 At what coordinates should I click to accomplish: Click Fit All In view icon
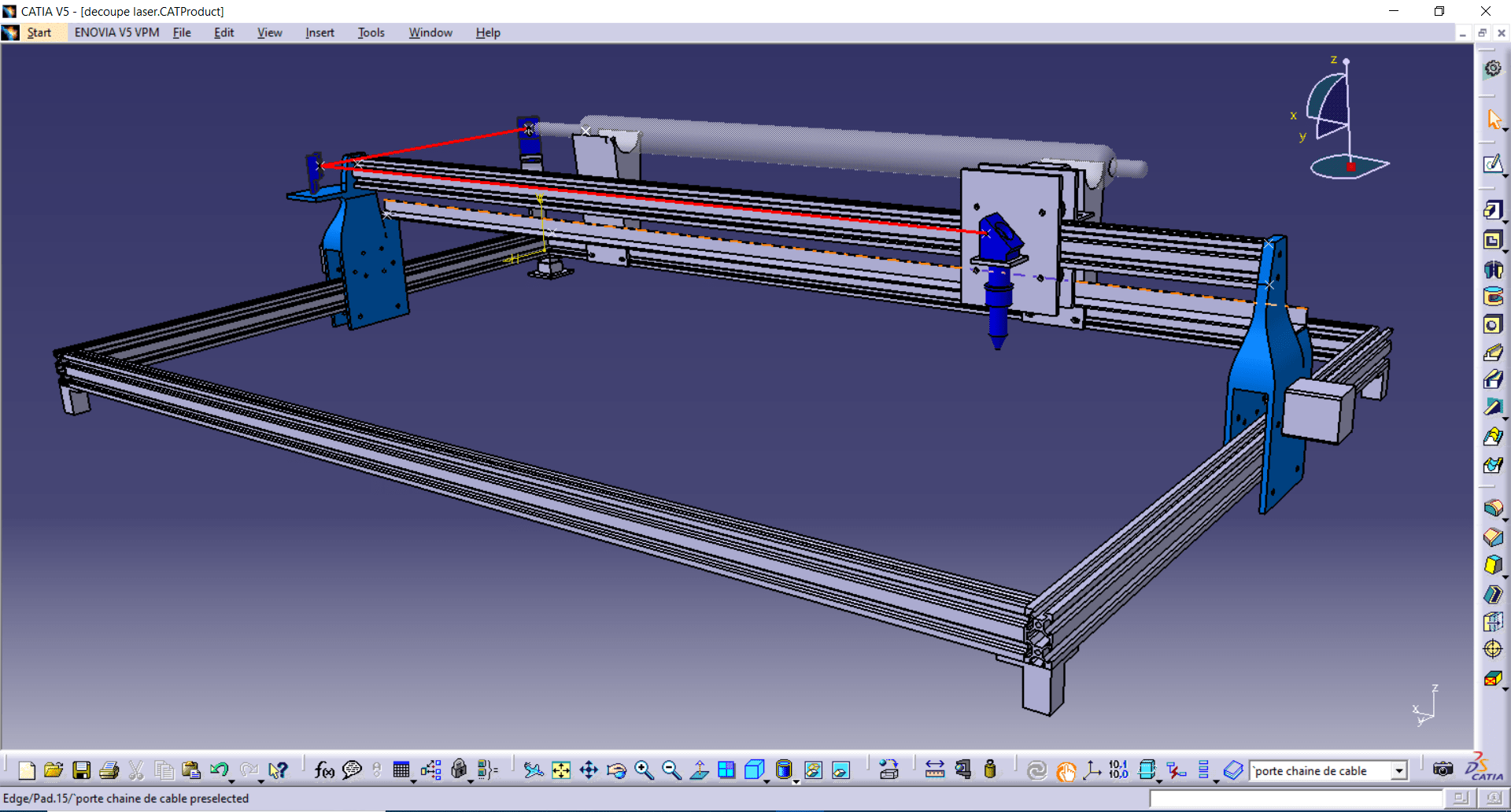click(x=560, y=770)
